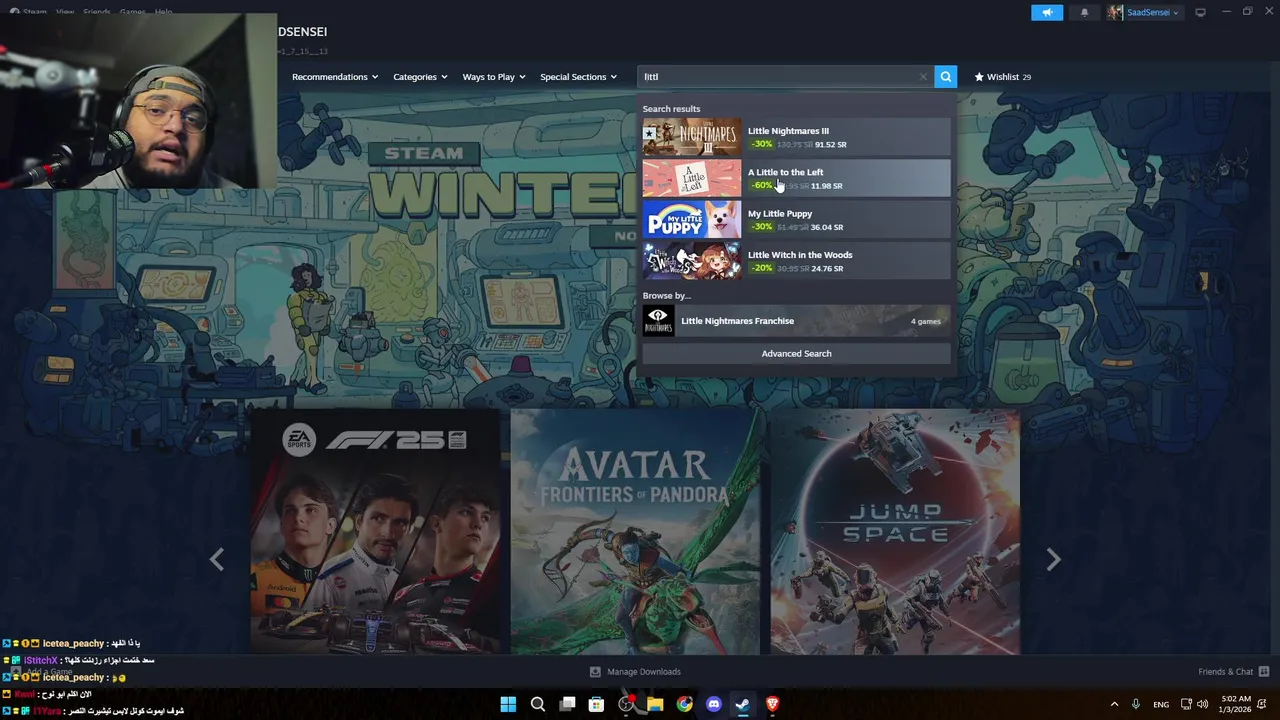Open Brave browser from the taskbar
Image resolution: width=1280 pixels, height=720 pixels.
(x=772, y=704)
